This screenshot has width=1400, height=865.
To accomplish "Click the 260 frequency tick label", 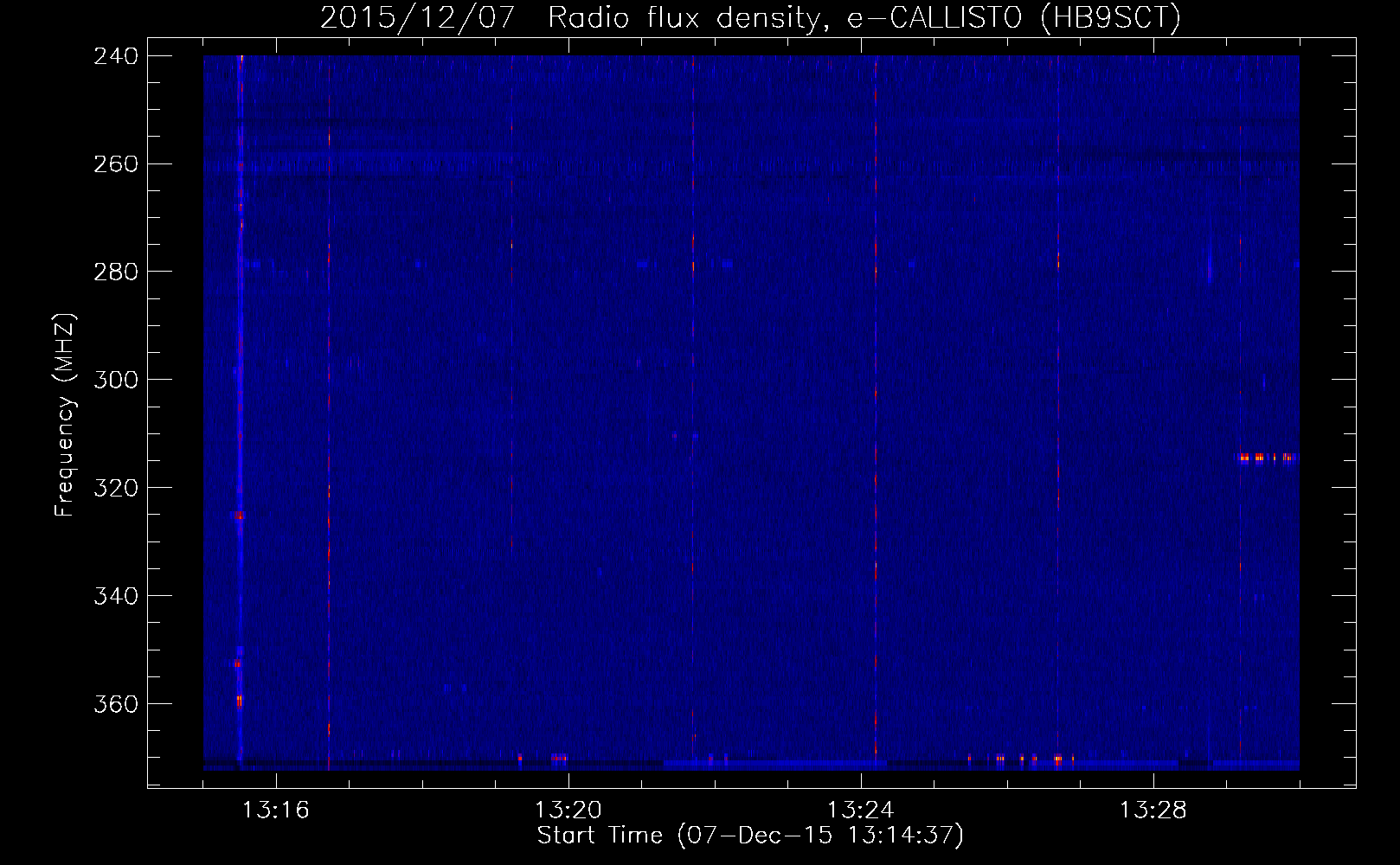I will 116,164.
